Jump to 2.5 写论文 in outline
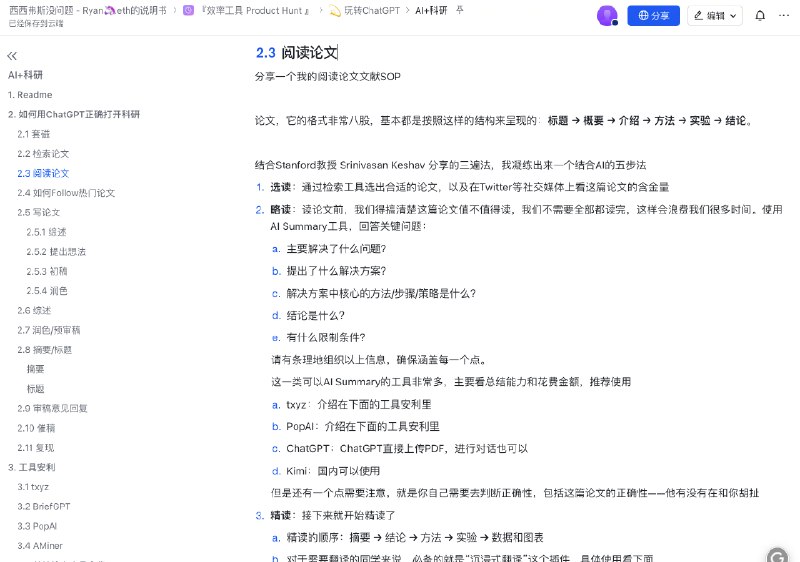 39,212
